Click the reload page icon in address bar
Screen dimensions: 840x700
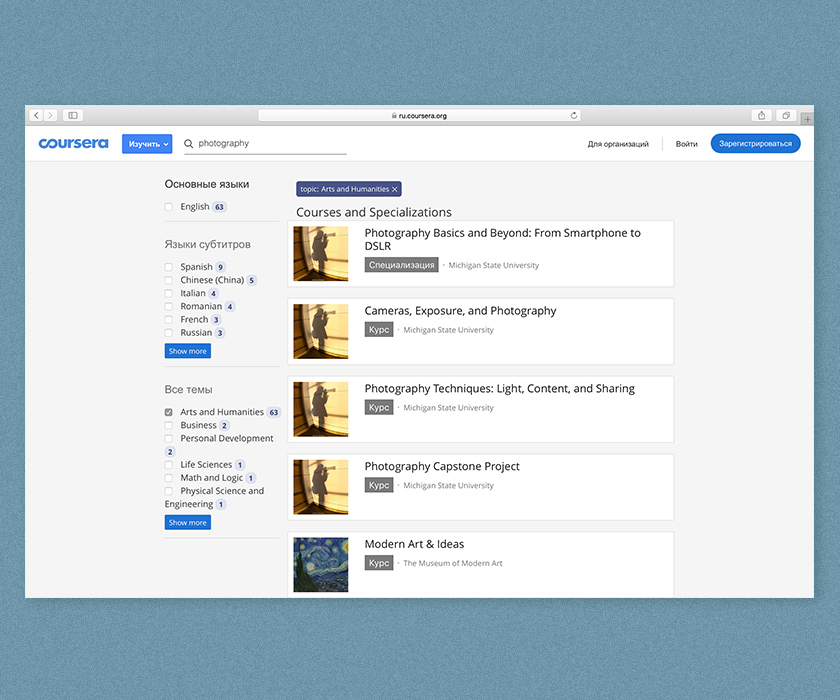pyautogui.click(x=574, y=116)
